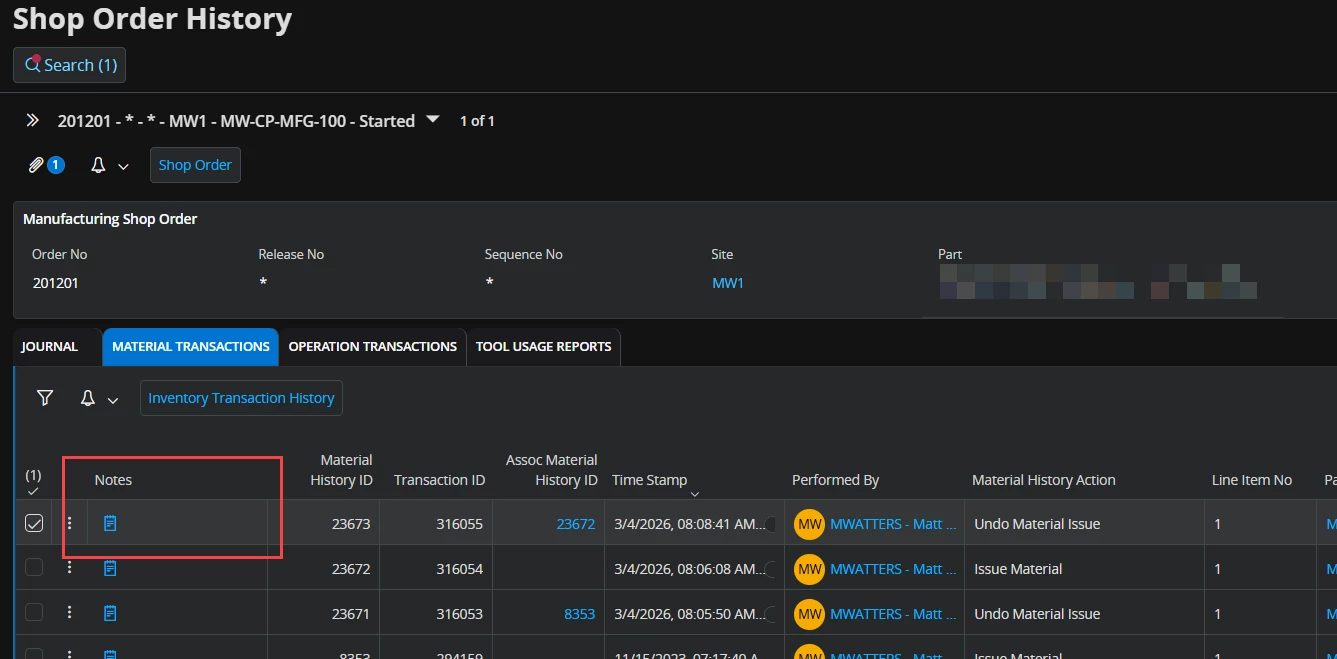The width and height of the screenshot is (1337, 659).
Task: Sort by the Time Stamp column header
Action: (650, 480)
